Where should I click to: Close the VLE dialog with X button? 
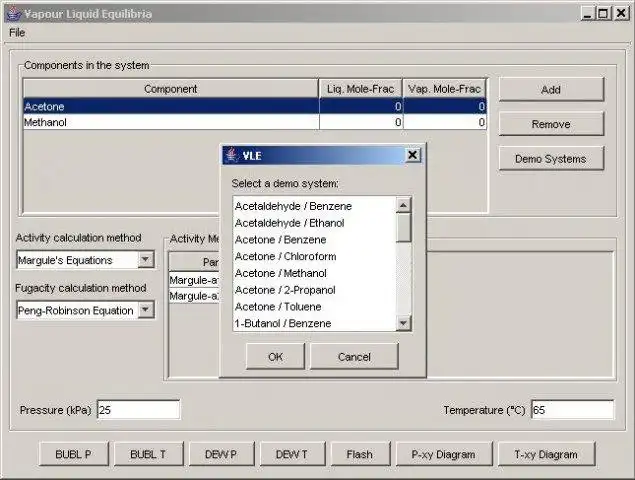412,155
